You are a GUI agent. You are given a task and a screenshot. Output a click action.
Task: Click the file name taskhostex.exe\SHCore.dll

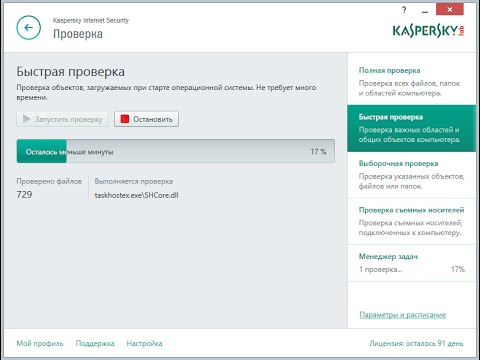coord(136,195)
